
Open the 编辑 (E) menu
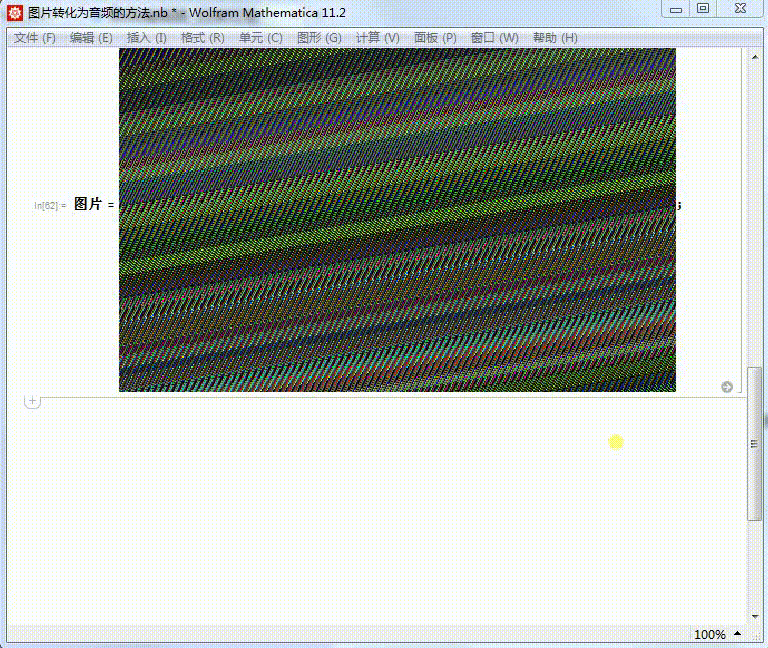(91, 38)
